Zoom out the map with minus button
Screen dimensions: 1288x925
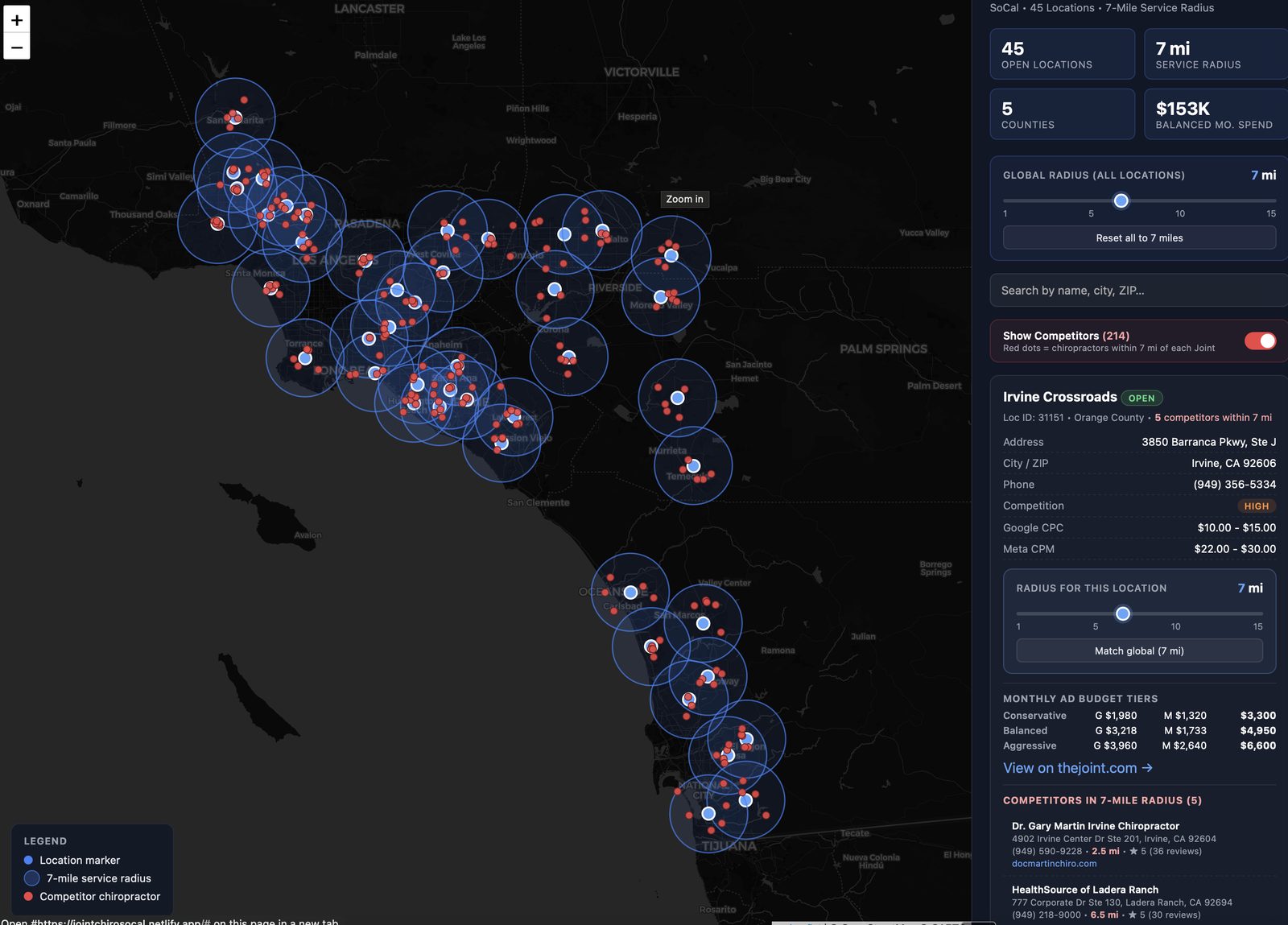[17, 47]
